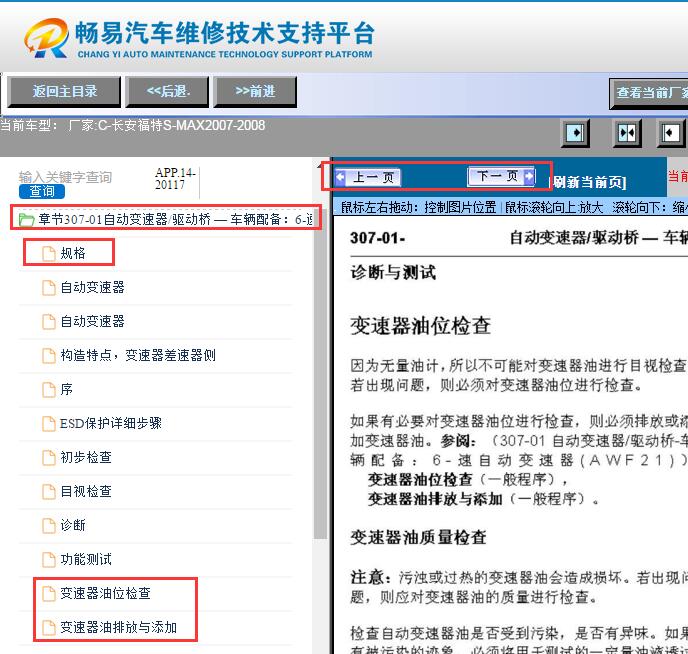The height and width of the screenshot is (654, 688).
Task: Open the 序 tree item
Action: click(66, 389)
